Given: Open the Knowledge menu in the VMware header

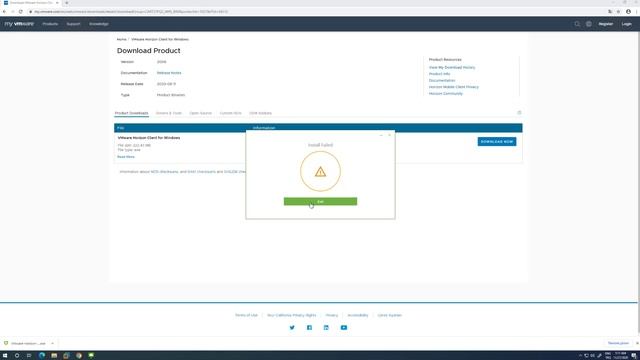Looking at the screenshot, I should click(99, 24).
